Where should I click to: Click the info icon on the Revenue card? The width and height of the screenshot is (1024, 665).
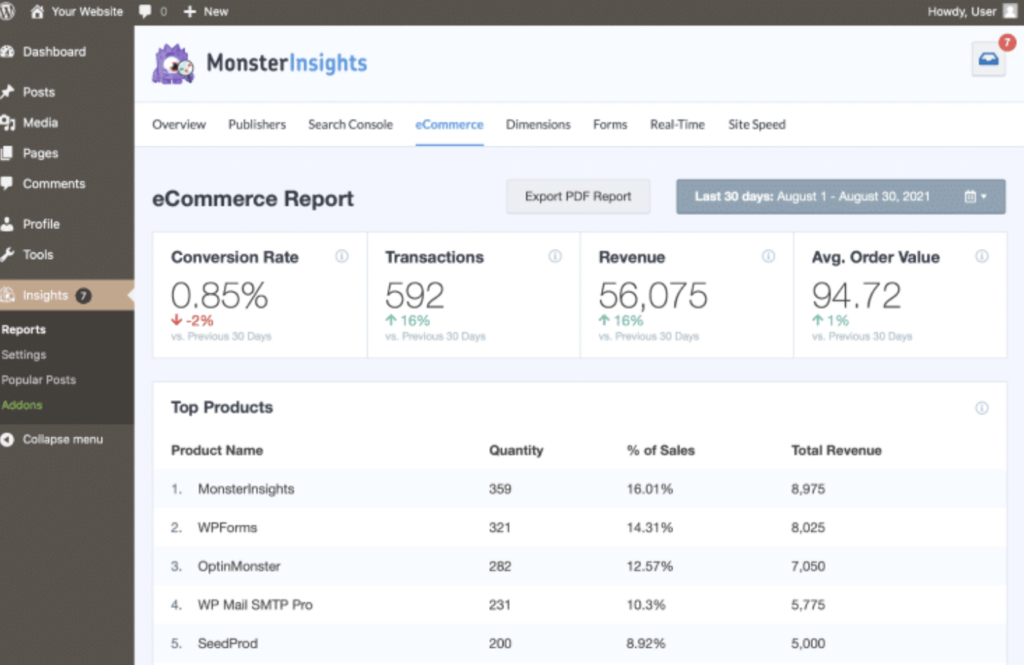[768, 257]
